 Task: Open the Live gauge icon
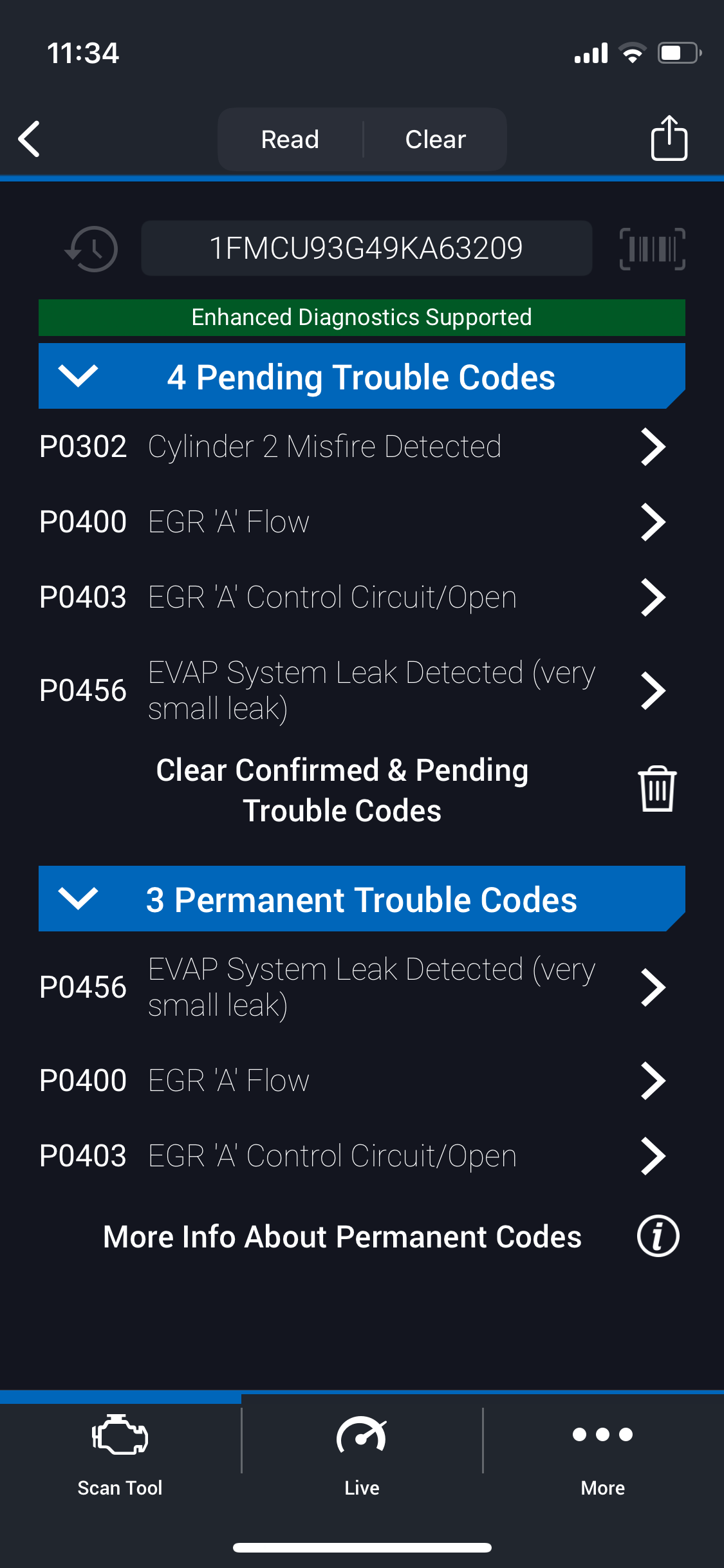pyautogui.click(x=362, y=1437)
